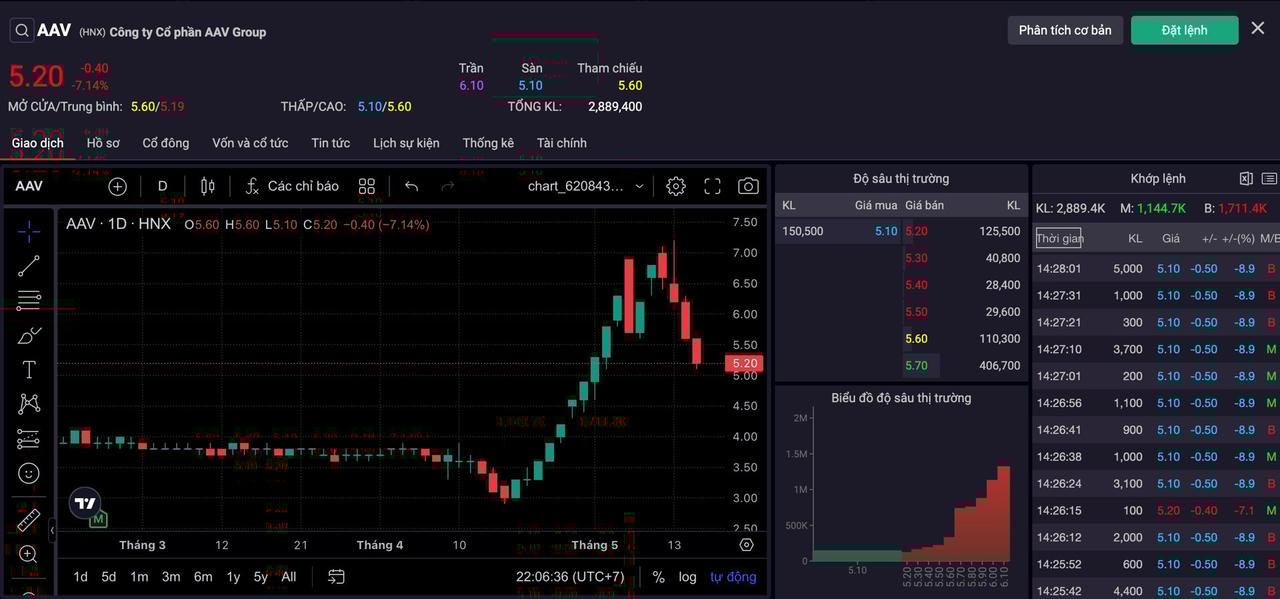Screen dimensions: 1280x599
Task: Select the brush drawing tool
Action: coord(29,335)
